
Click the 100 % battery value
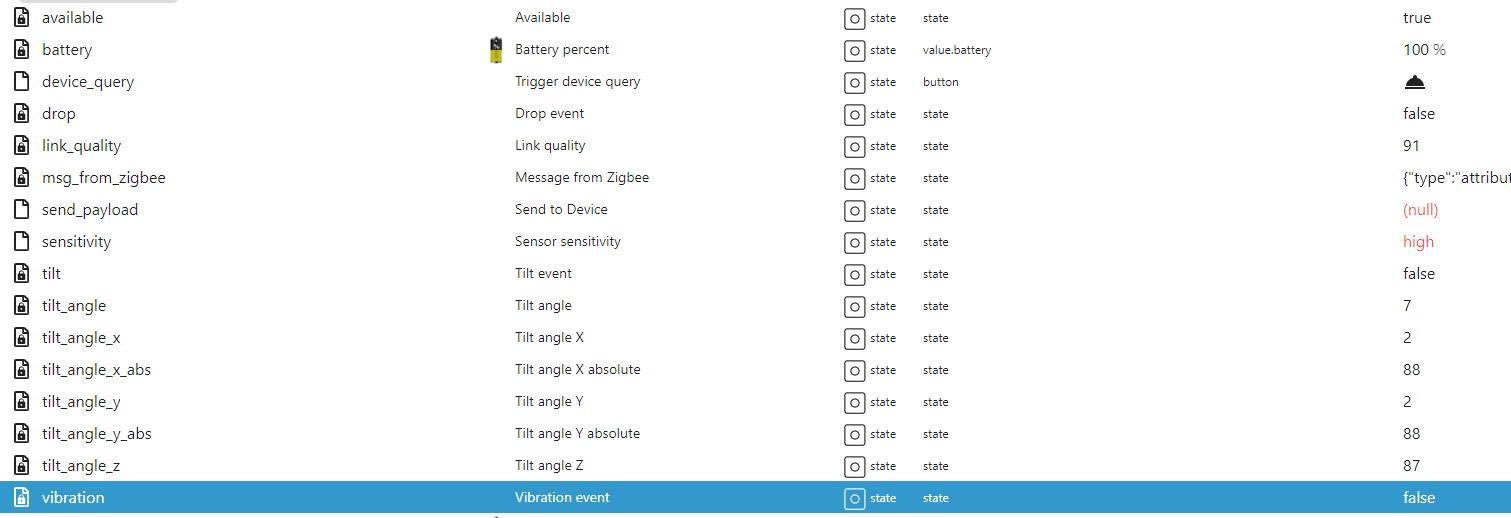1424,50
